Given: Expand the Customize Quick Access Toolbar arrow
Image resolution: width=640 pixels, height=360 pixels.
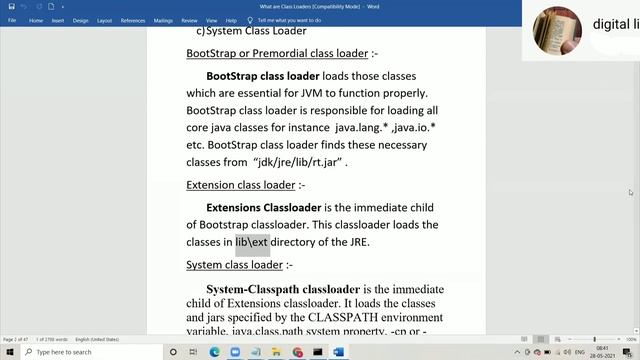Looking at the screenshot, I should (x=62, y=7).
